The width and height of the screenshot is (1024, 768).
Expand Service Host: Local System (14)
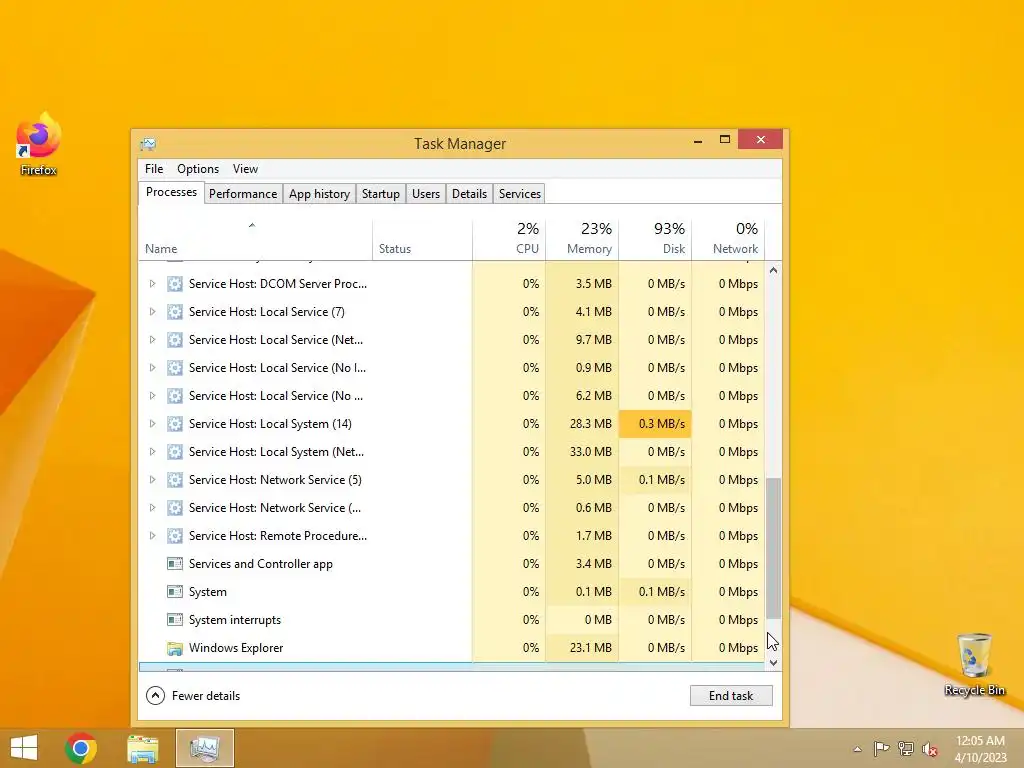pos(152,424)
